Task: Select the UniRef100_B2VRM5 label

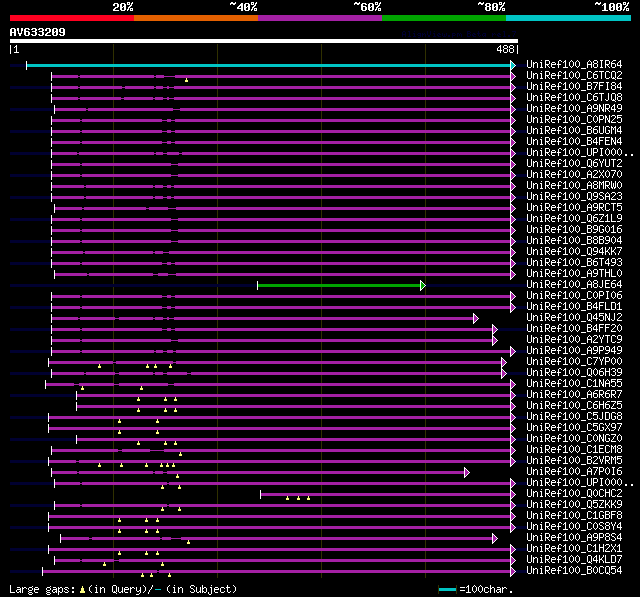Action: tap(574, 461)
